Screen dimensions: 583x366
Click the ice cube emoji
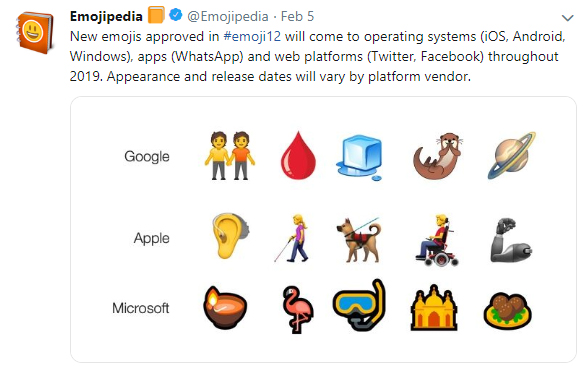pos(360,157)
